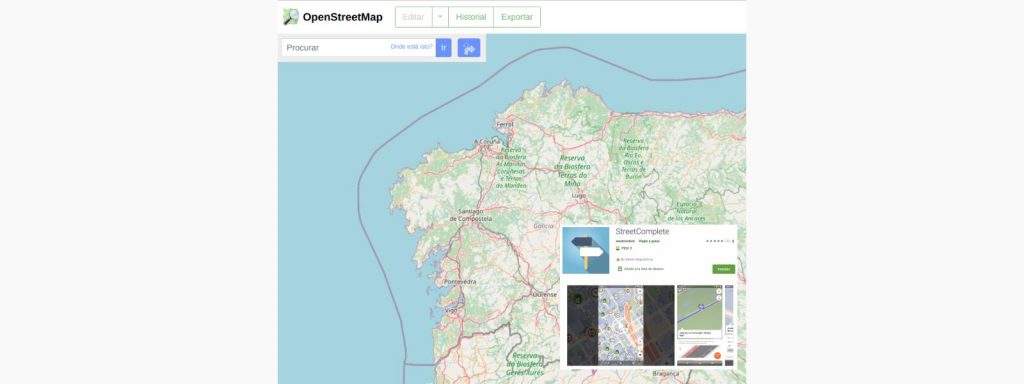Click the OpenStreetMap magnifier logo icon
Viewport: 1024px width, 384px height.
[291, 17]
